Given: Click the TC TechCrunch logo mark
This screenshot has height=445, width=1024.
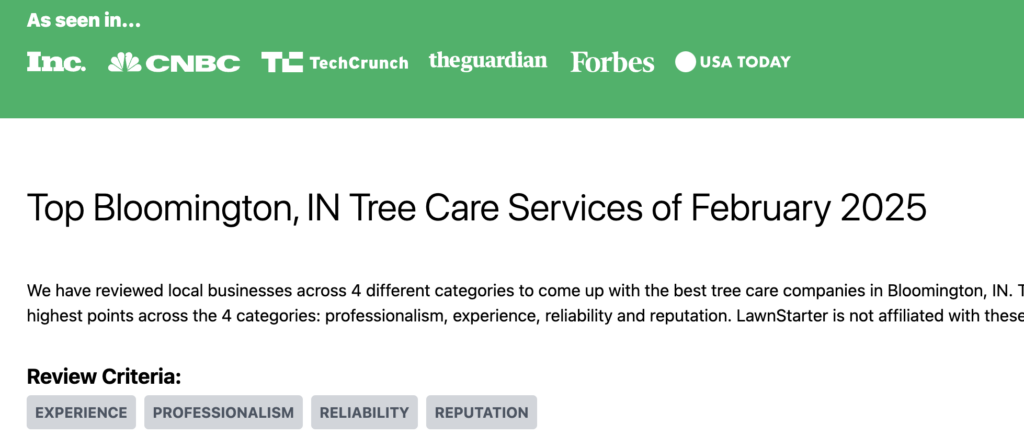Looking at the screenshot, I should tap(282, 62).
